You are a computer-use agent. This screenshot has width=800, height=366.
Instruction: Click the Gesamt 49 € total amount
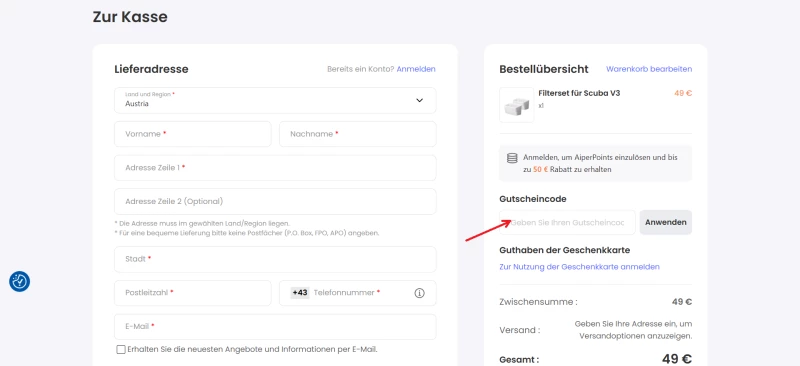point(677,359)
